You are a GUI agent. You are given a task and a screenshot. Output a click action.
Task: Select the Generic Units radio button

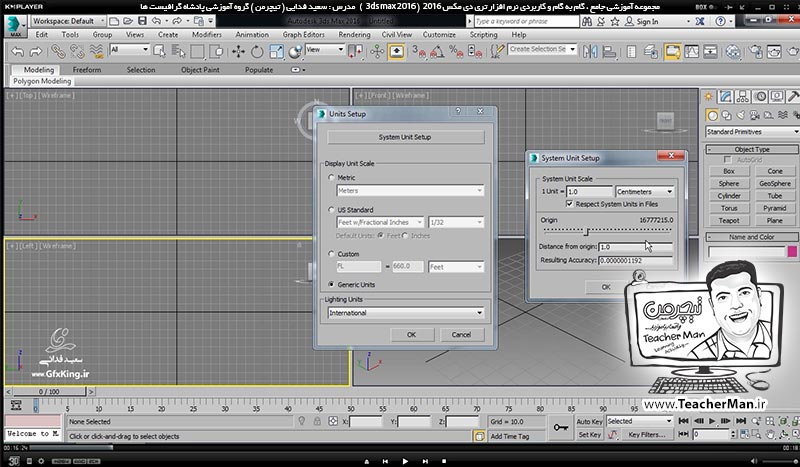coord(331,284)
